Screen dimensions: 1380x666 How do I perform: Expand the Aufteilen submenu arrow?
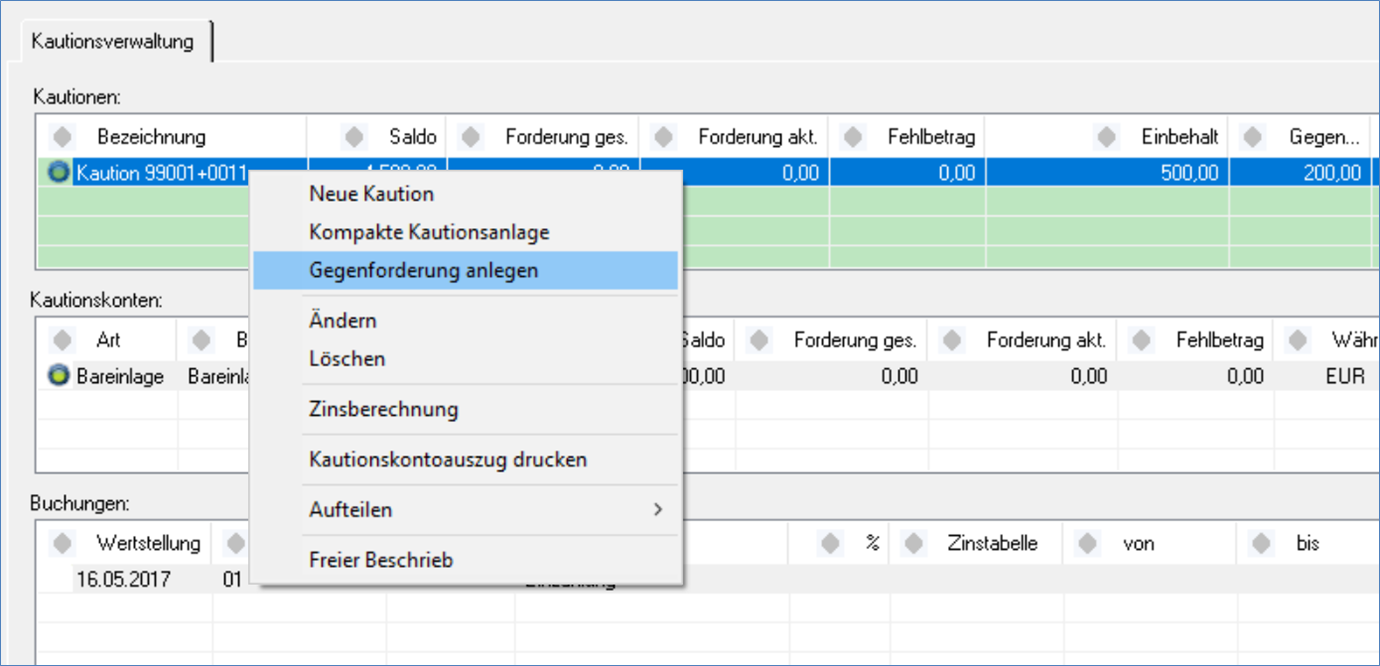(657, 510)
